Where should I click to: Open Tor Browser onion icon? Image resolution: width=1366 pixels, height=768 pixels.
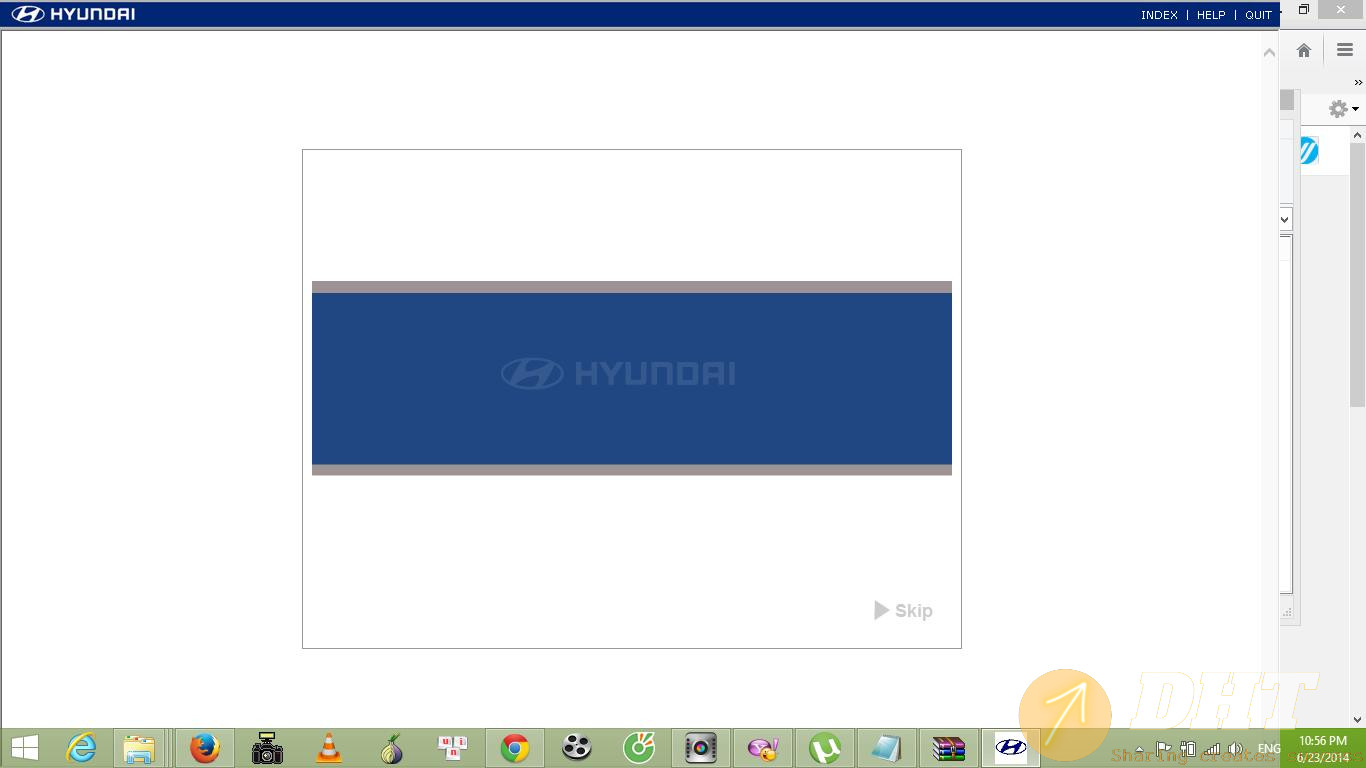(391, 748)
